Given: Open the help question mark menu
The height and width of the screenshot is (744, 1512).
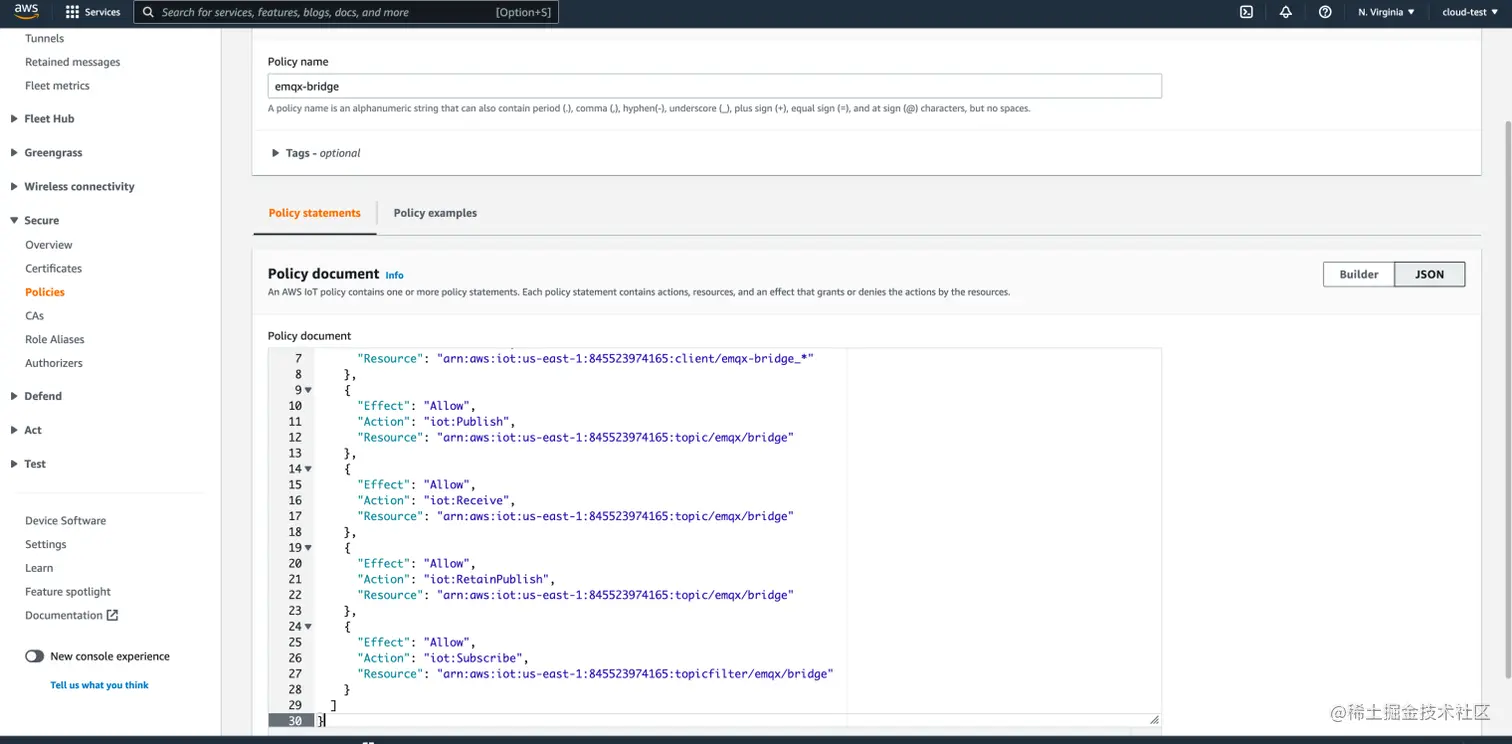Looking at the screenshot, I should pos(1325,12).
